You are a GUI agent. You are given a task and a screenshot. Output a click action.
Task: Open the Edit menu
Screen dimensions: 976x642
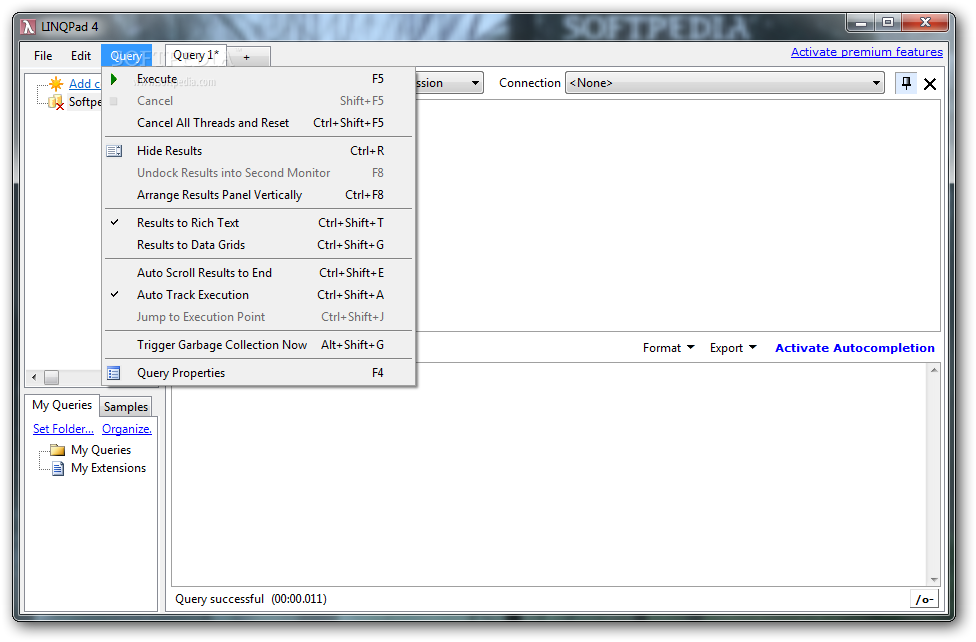(81, 55)
